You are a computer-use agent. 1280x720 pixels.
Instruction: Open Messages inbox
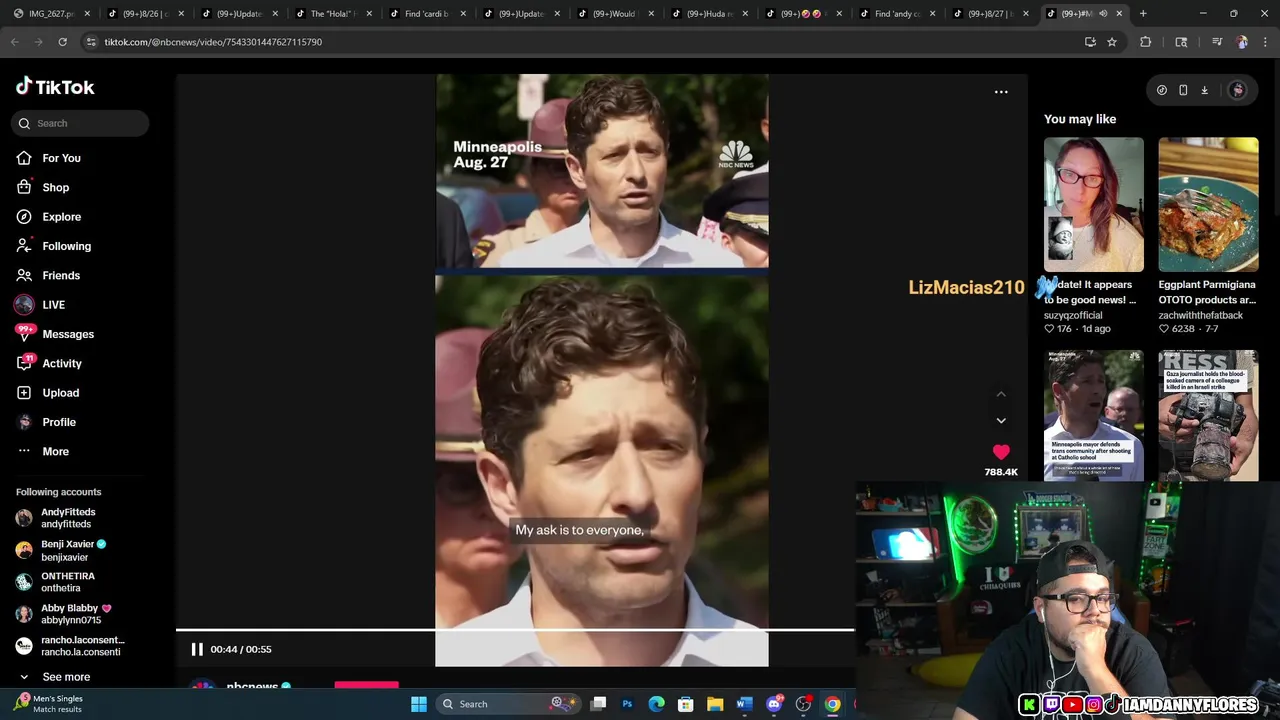pos(68,334)
